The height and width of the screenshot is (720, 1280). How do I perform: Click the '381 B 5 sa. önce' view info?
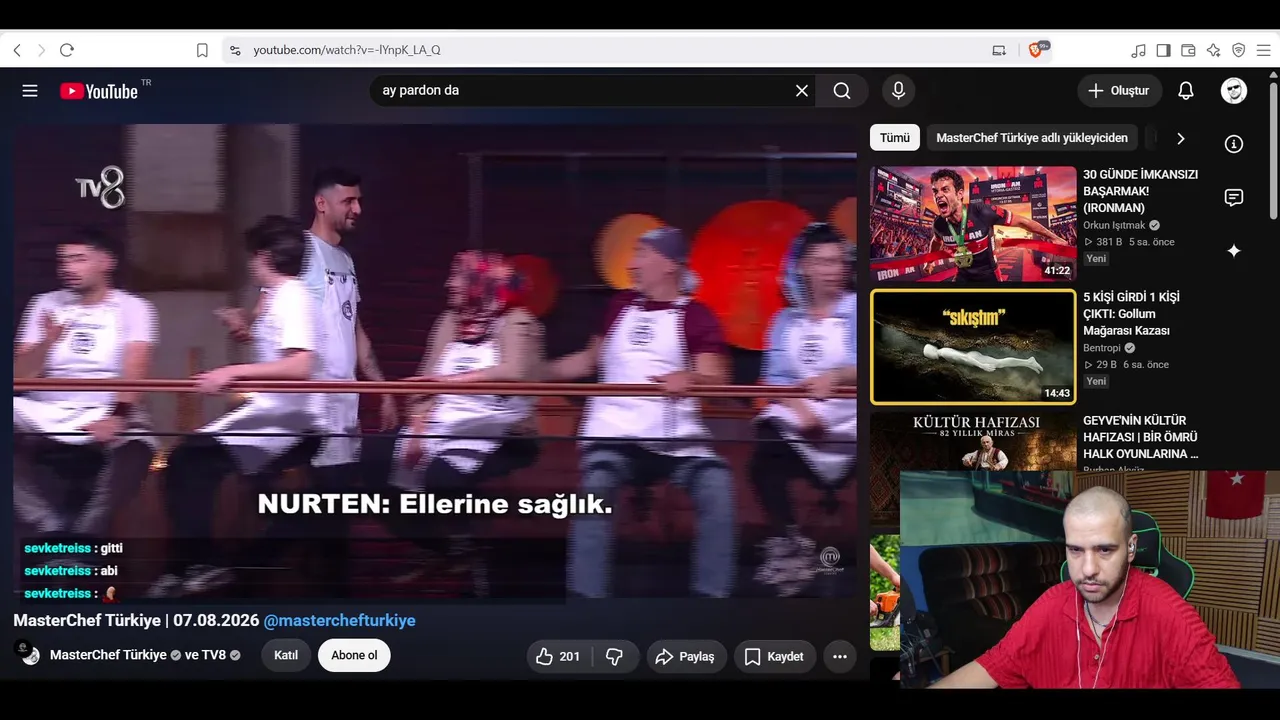point(1129,242)
